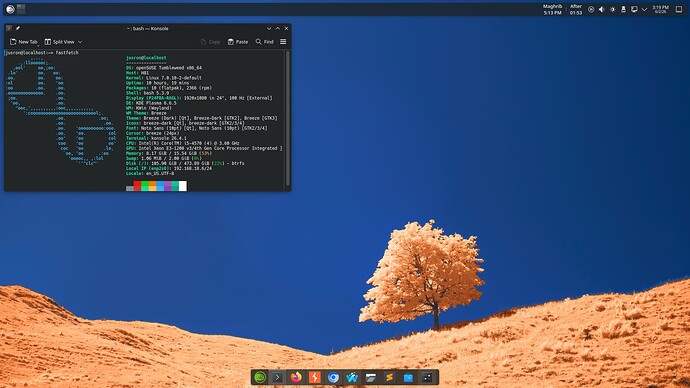Click the Maghrib 5:13 PM prayer time widget
690x388 pixels.
click(552, 10)
